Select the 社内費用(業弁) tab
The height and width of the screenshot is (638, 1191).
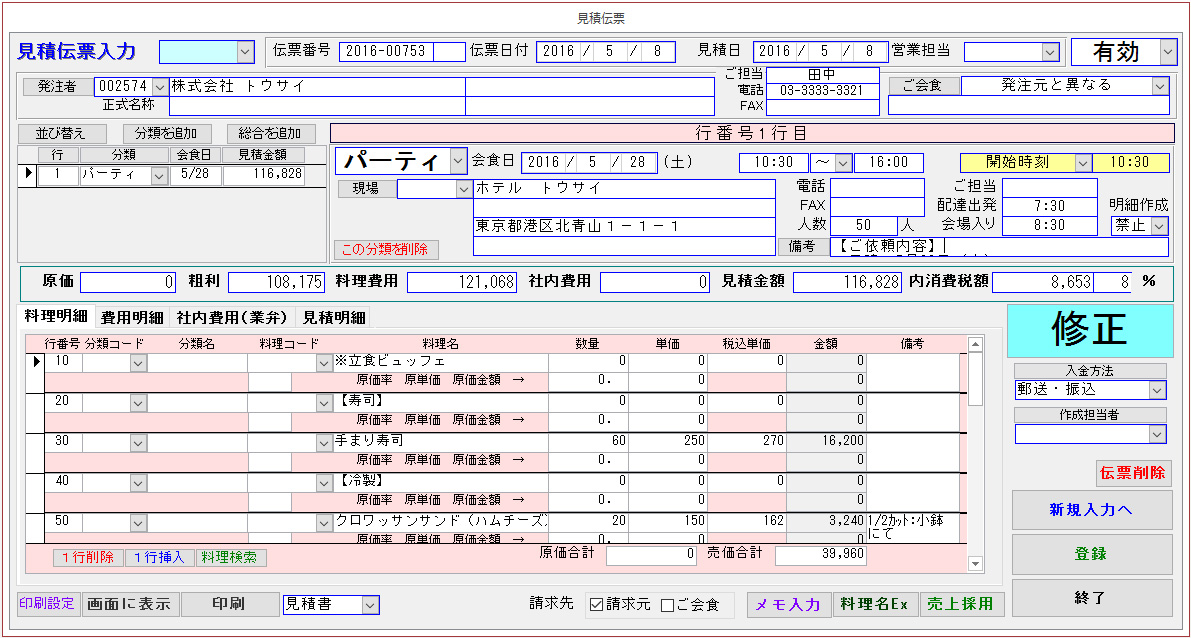[x=232, y=318]
